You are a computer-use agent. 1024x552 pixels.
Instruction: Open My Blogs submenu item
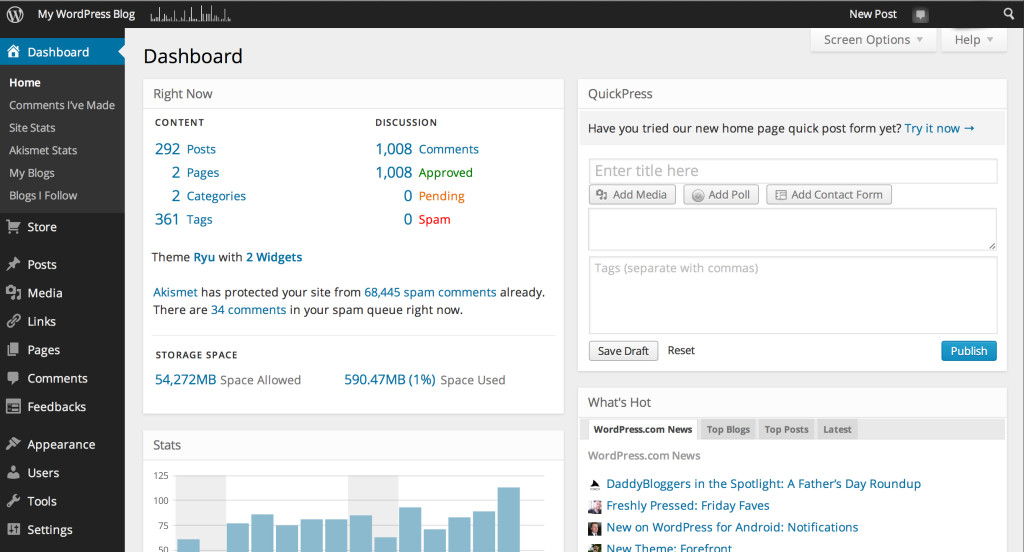coord(32,173)
